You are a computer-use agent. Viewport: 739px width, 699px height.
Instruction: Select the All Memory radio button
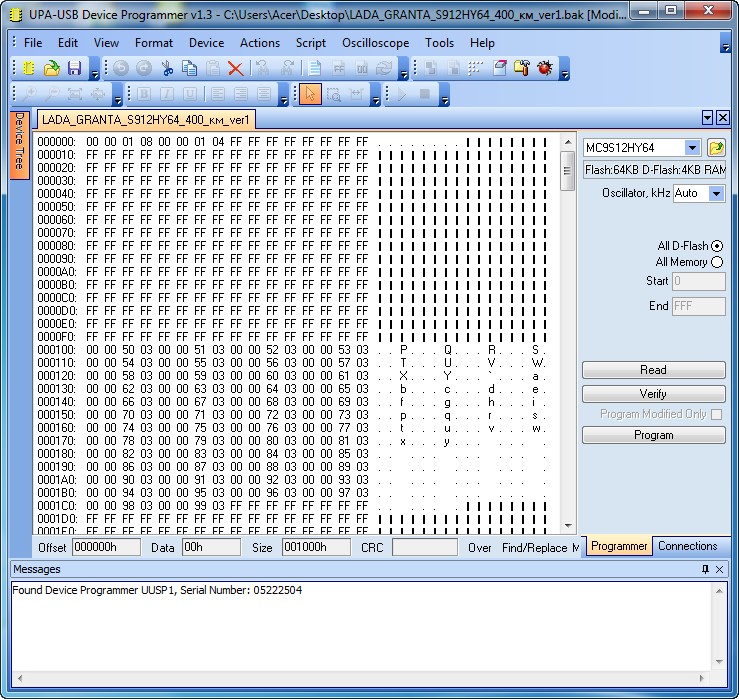[717, 262]
